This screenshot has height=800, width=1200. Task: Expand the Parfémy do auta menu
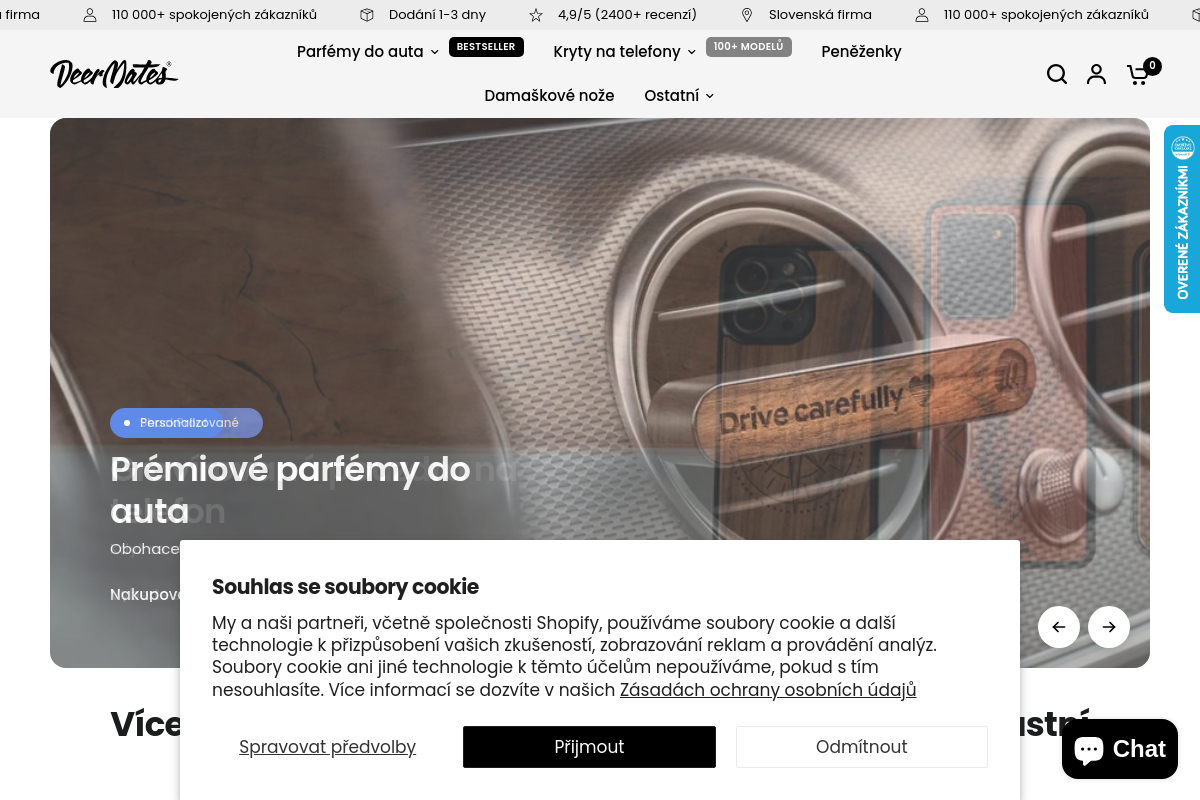pyautogui.click(x=367, y=51)
